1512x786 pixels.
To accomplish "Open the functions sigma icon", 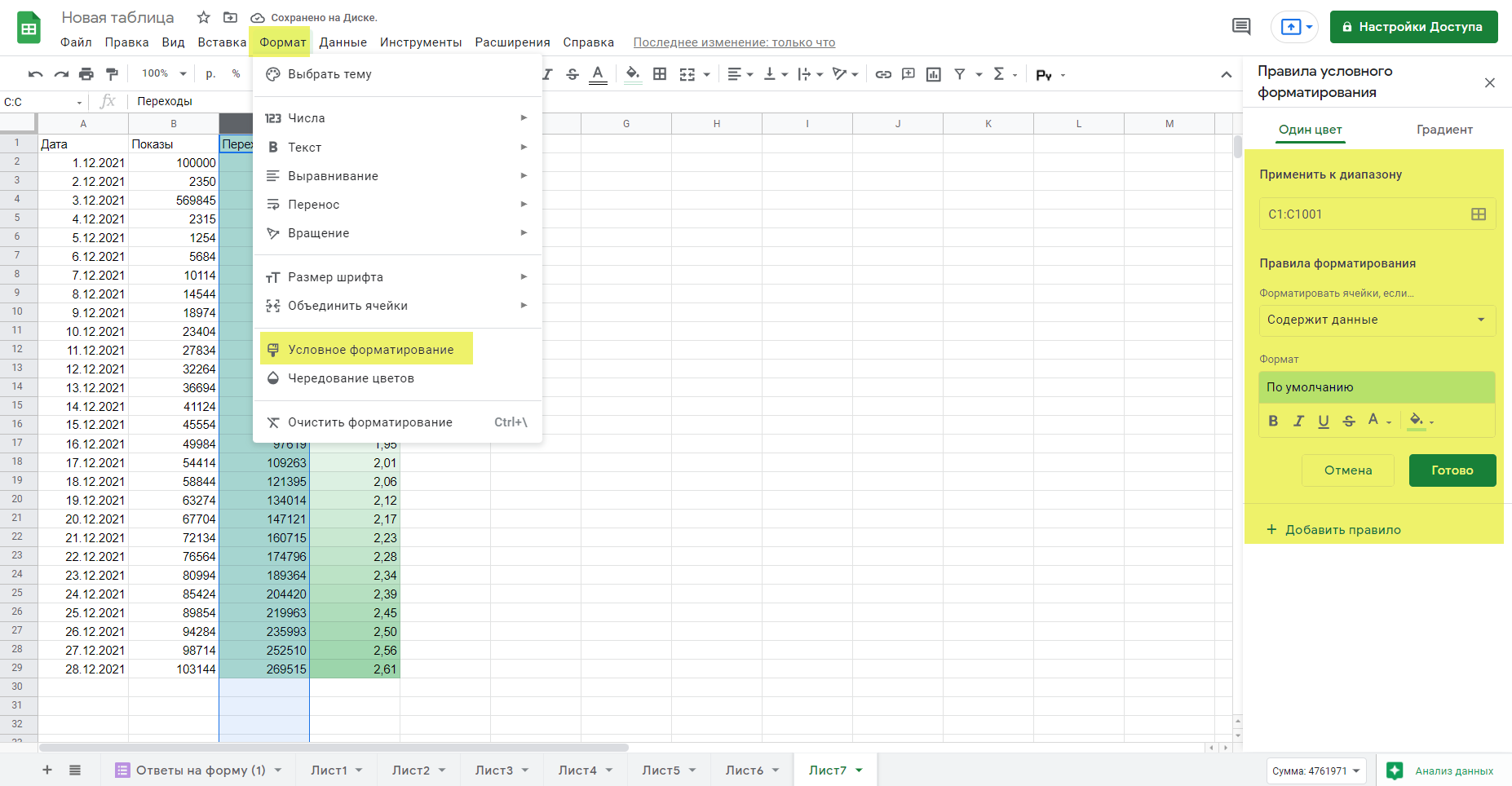I will click(999, 74).
